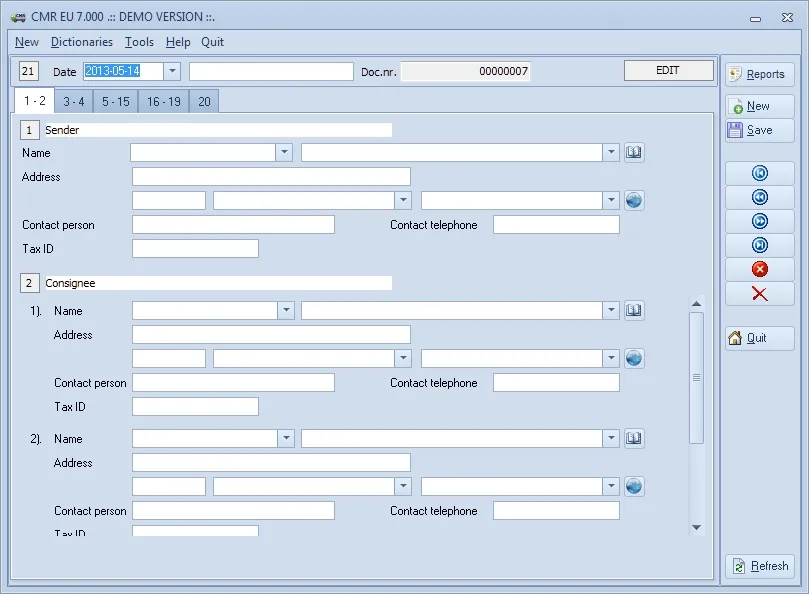Jump to the first record

[758, 172]
